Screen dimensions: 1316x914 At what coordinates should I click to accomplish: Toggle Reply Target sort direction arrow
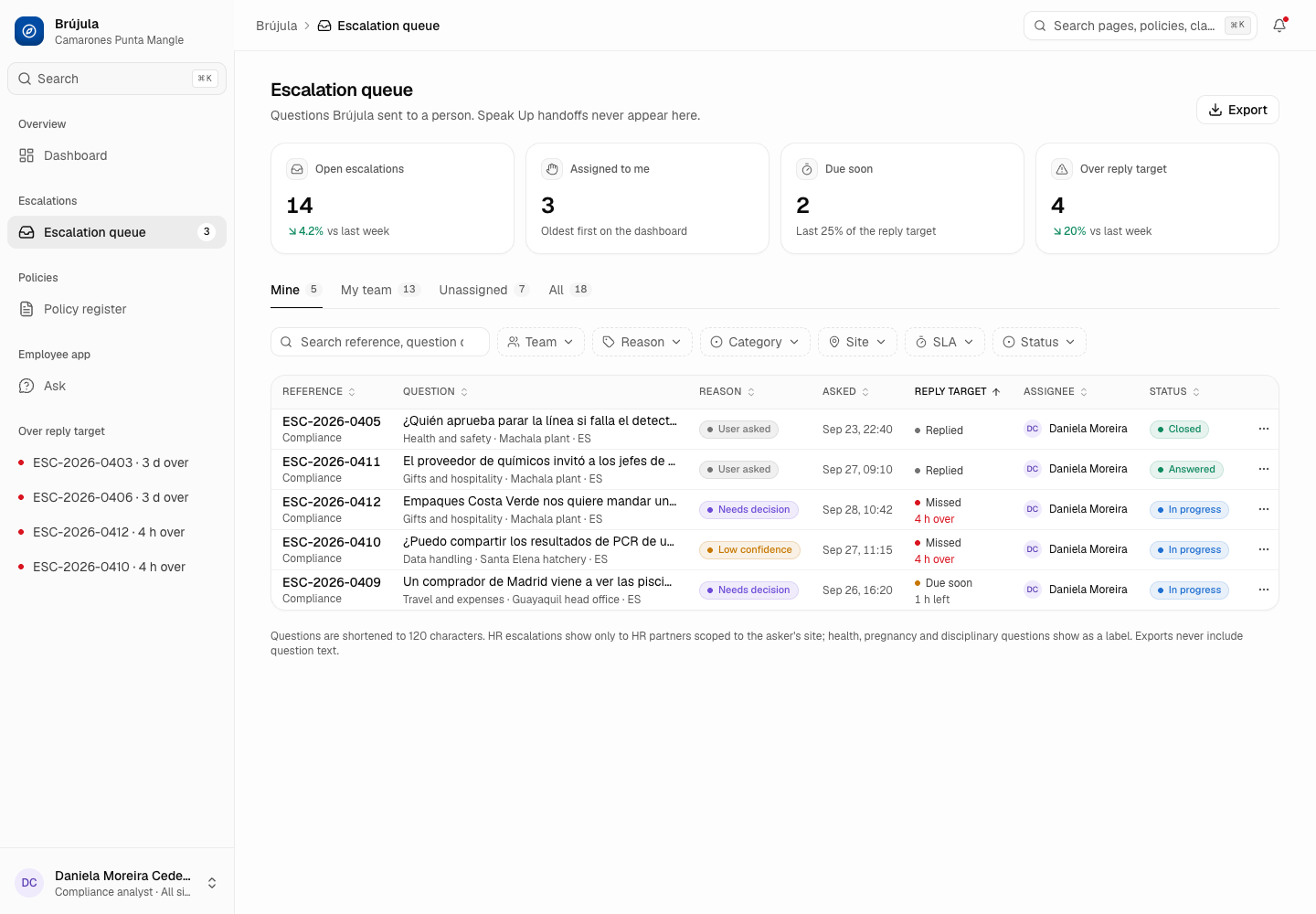pos(996,391)
